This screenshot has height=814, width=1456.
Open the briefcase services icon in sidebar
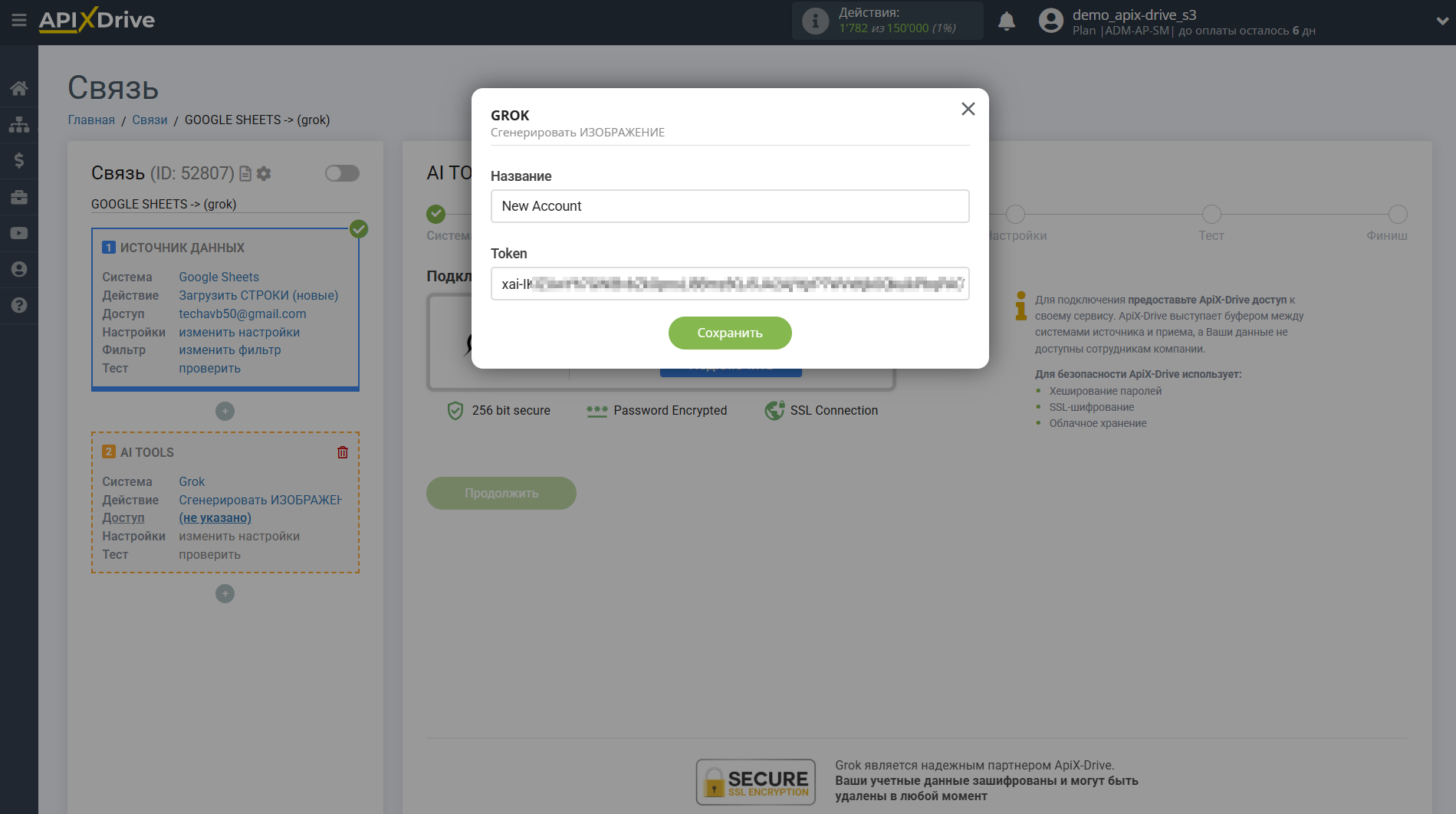click(18, 197)
